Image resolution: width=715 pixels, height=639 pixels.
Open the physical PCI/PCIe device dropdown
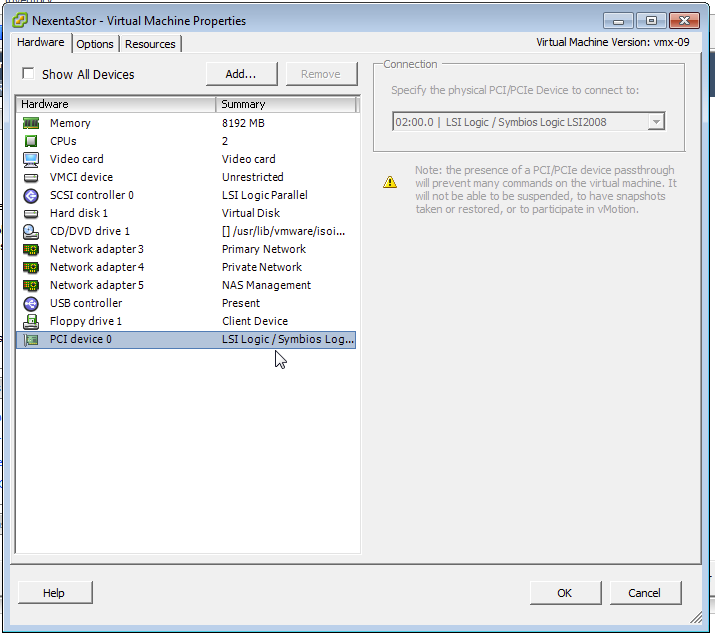[656, 122]
